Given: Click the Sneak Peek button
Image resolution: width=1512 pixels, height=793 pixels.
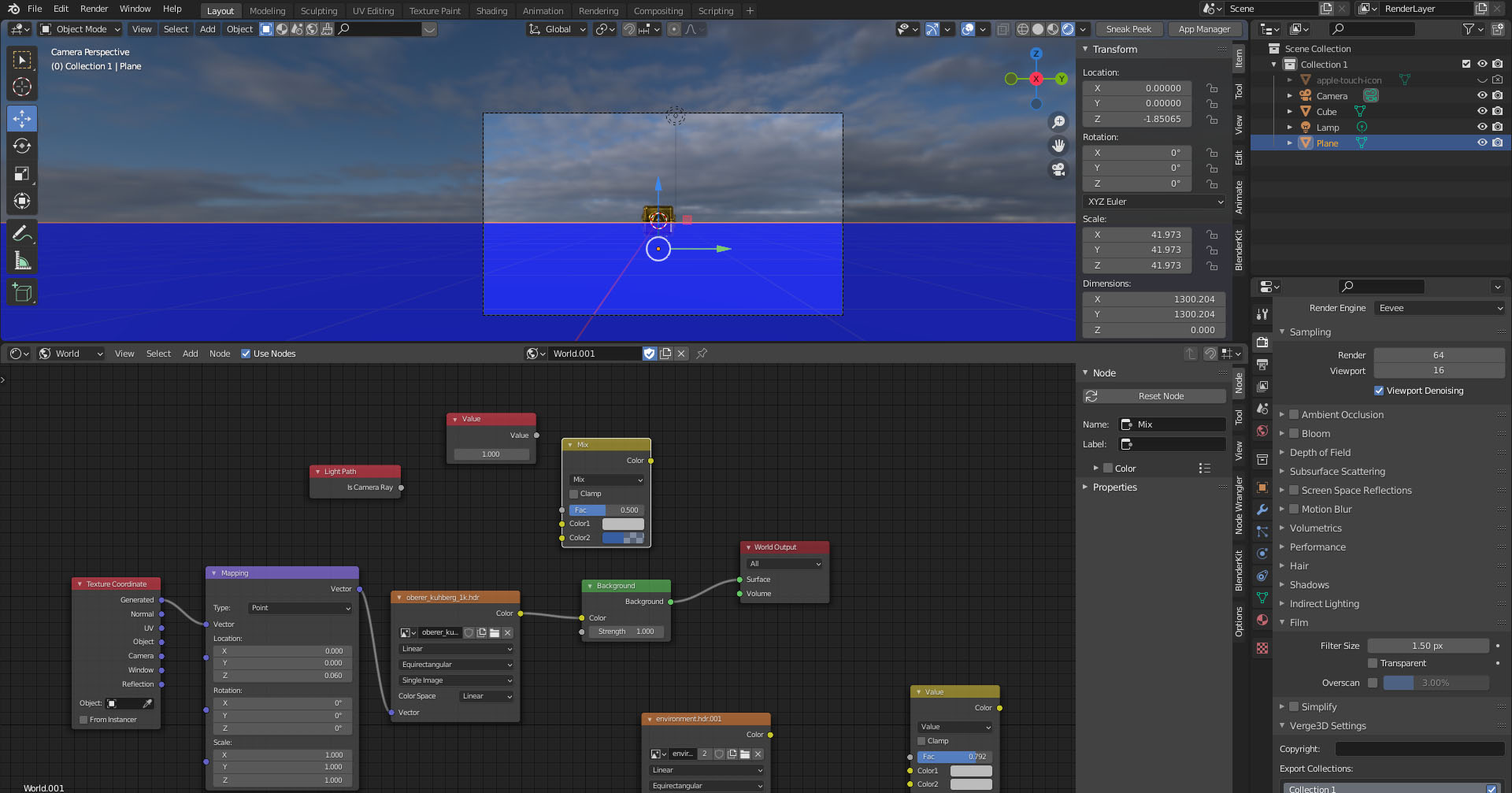Looking at the screenshot, I should 1128,29.
